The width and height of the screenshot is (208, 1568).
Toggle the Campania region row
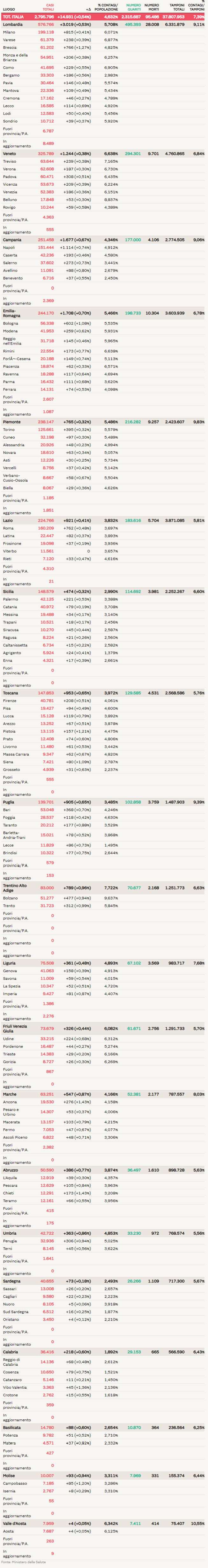click(11, 240)
